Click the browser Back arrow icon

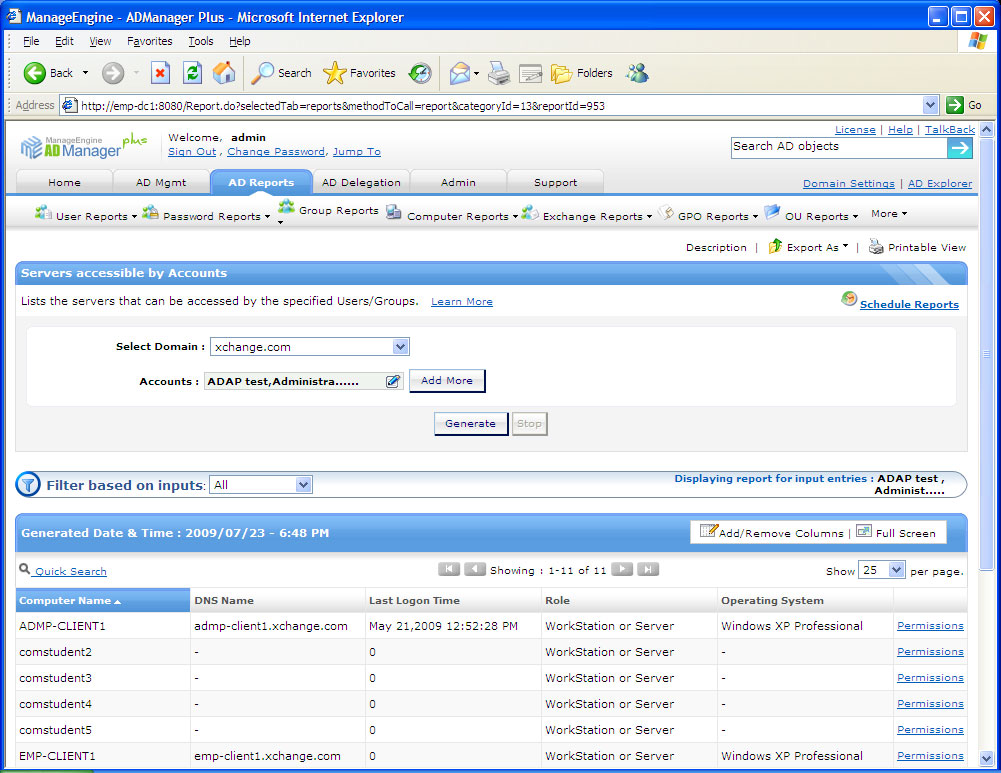34,73
